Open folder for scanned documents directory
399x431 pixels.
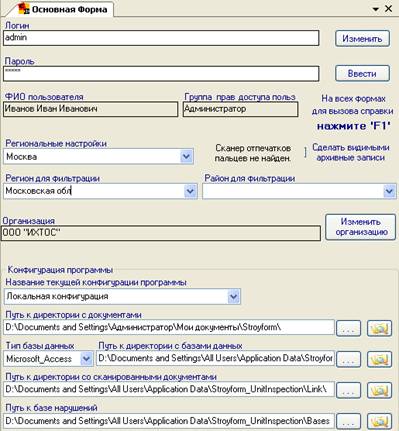[x=379, y=390]
